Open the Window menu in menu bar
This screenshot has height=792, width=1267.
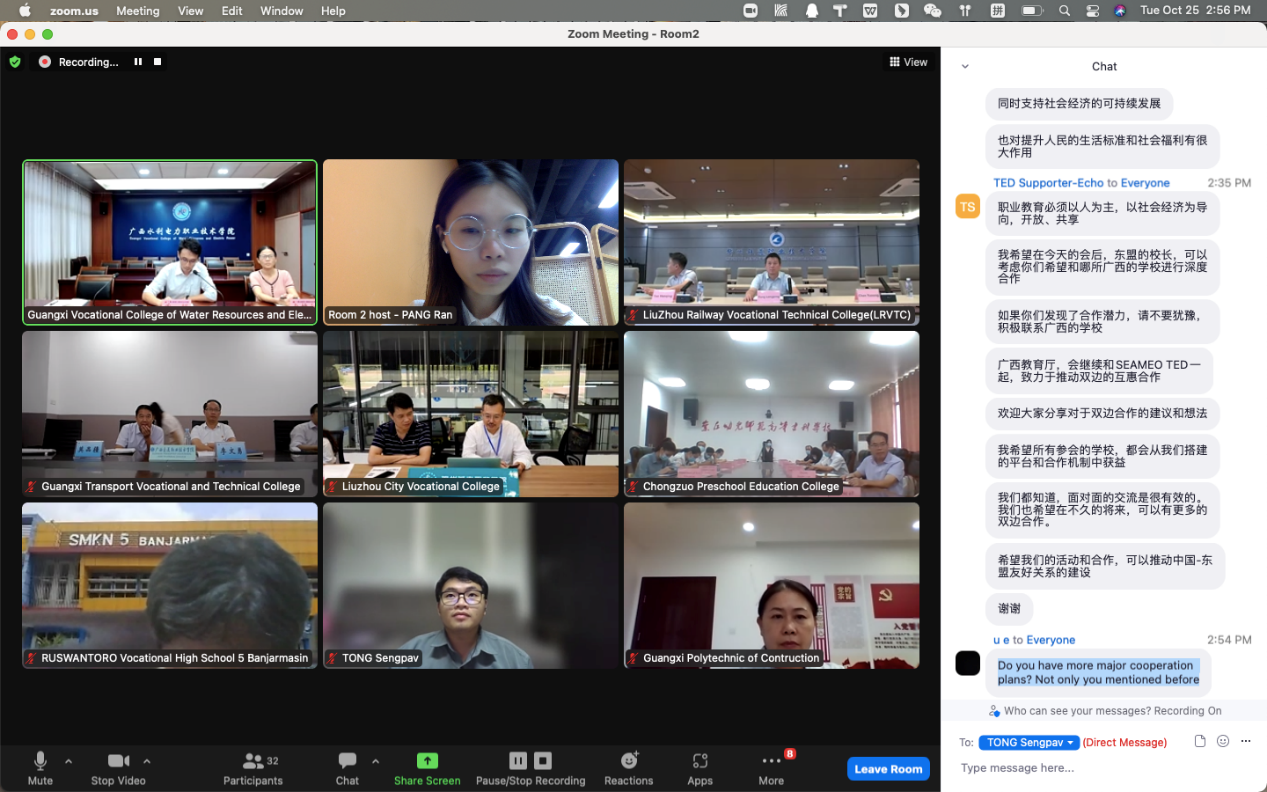[281, 11]
